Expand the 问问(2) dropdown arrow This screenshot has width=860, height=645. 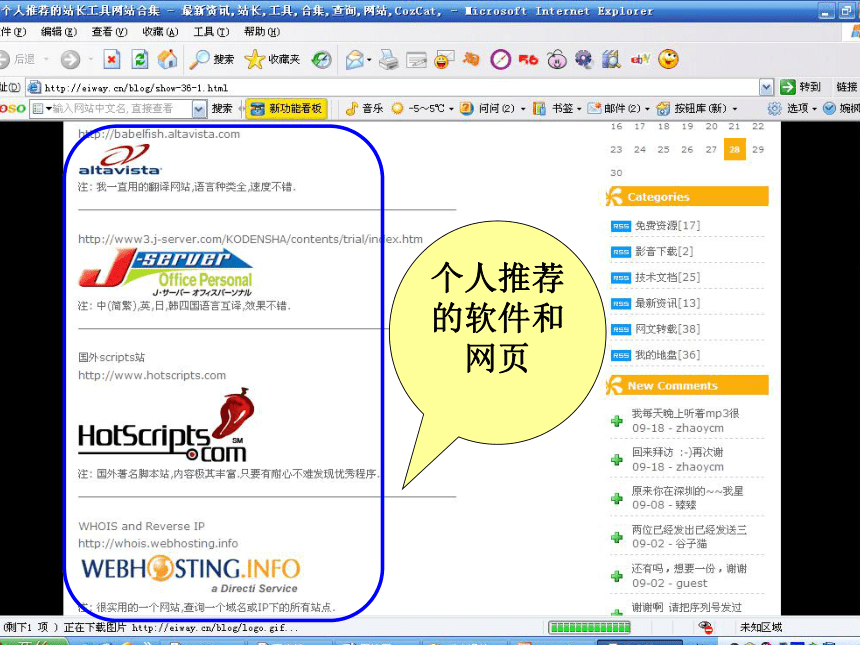(x=523, y=109)
